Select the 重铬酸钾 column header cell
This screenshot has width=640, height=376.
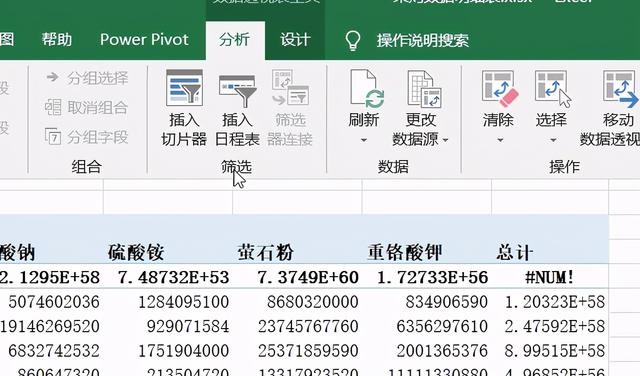click(x=427, y=252)
